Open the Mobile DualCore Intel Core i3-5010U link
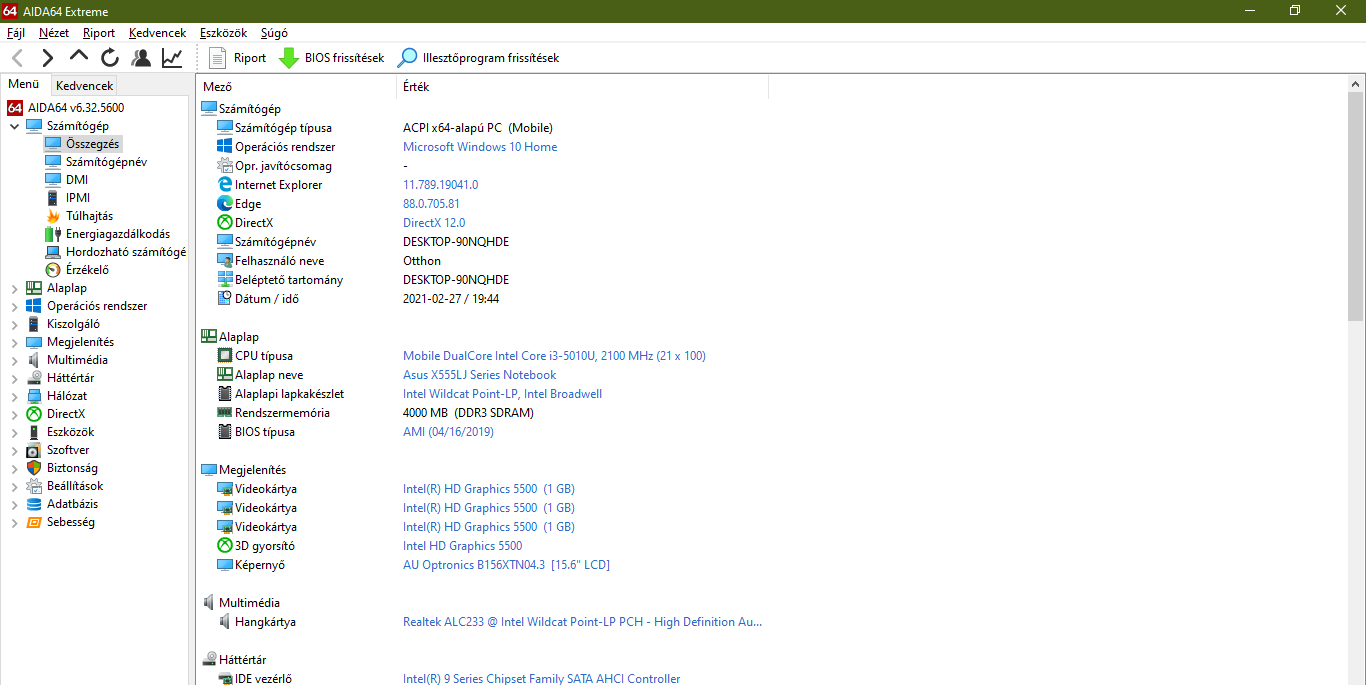Viewport: 1366px width, 685px height. [554, 356]
